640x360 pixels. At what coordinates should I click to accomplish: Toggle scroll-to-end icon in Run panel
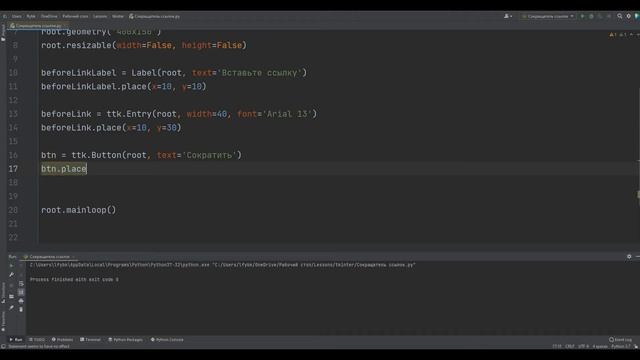click(21, 292)
